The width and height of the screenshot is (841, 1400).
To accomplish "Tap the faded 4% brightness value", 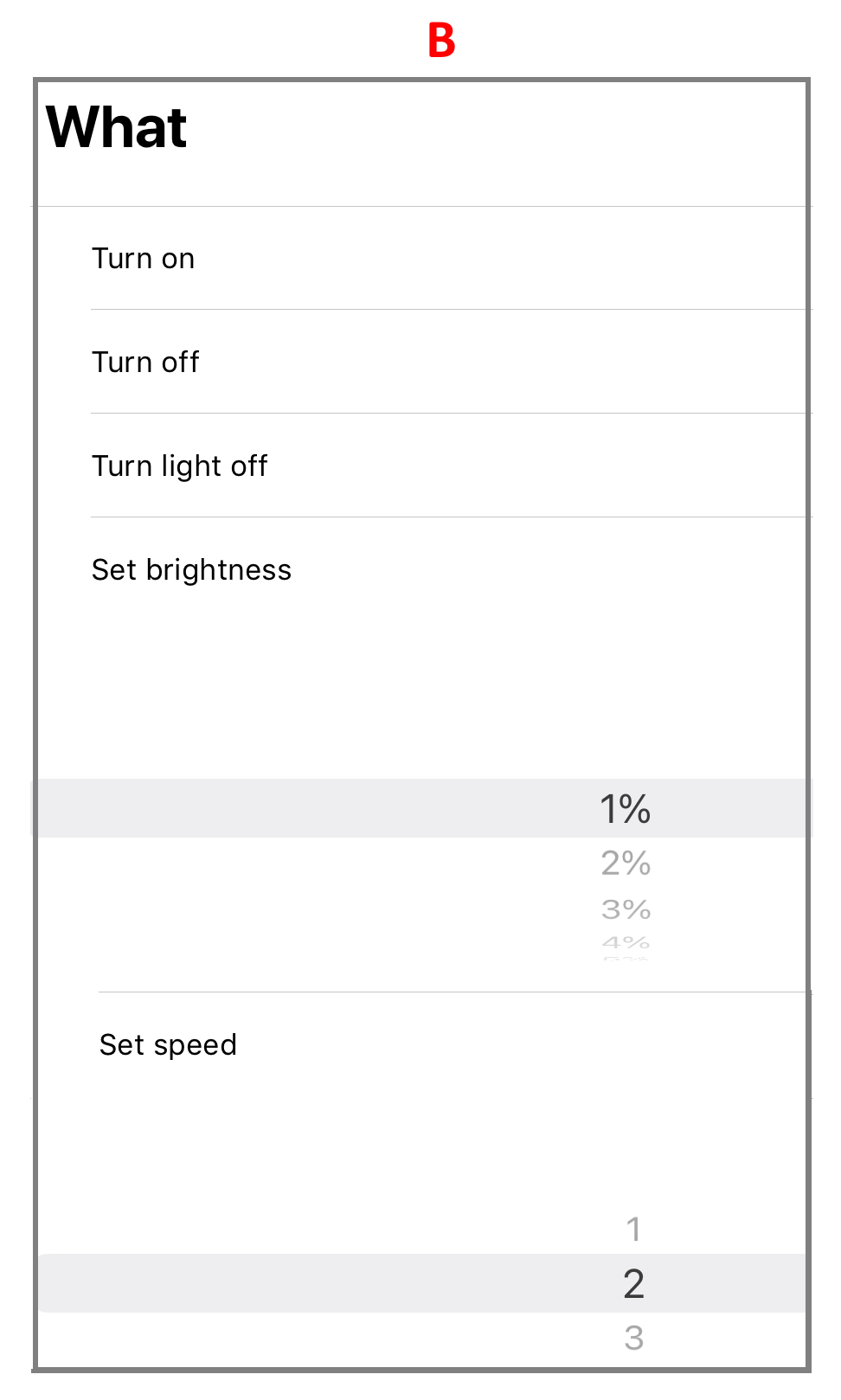I will point(626,942).
